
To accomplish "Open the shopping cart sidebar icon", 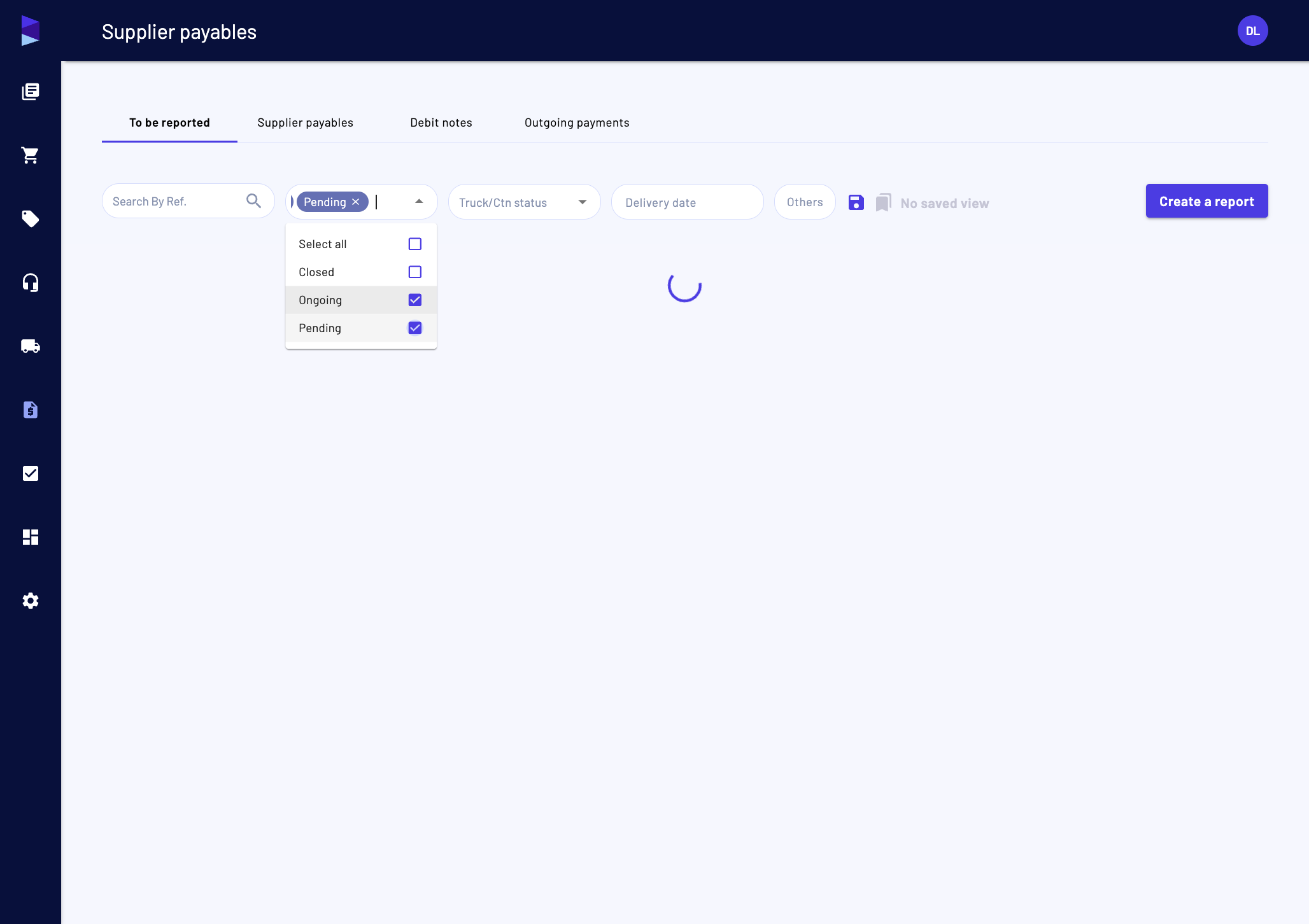I will coord(31,155).
